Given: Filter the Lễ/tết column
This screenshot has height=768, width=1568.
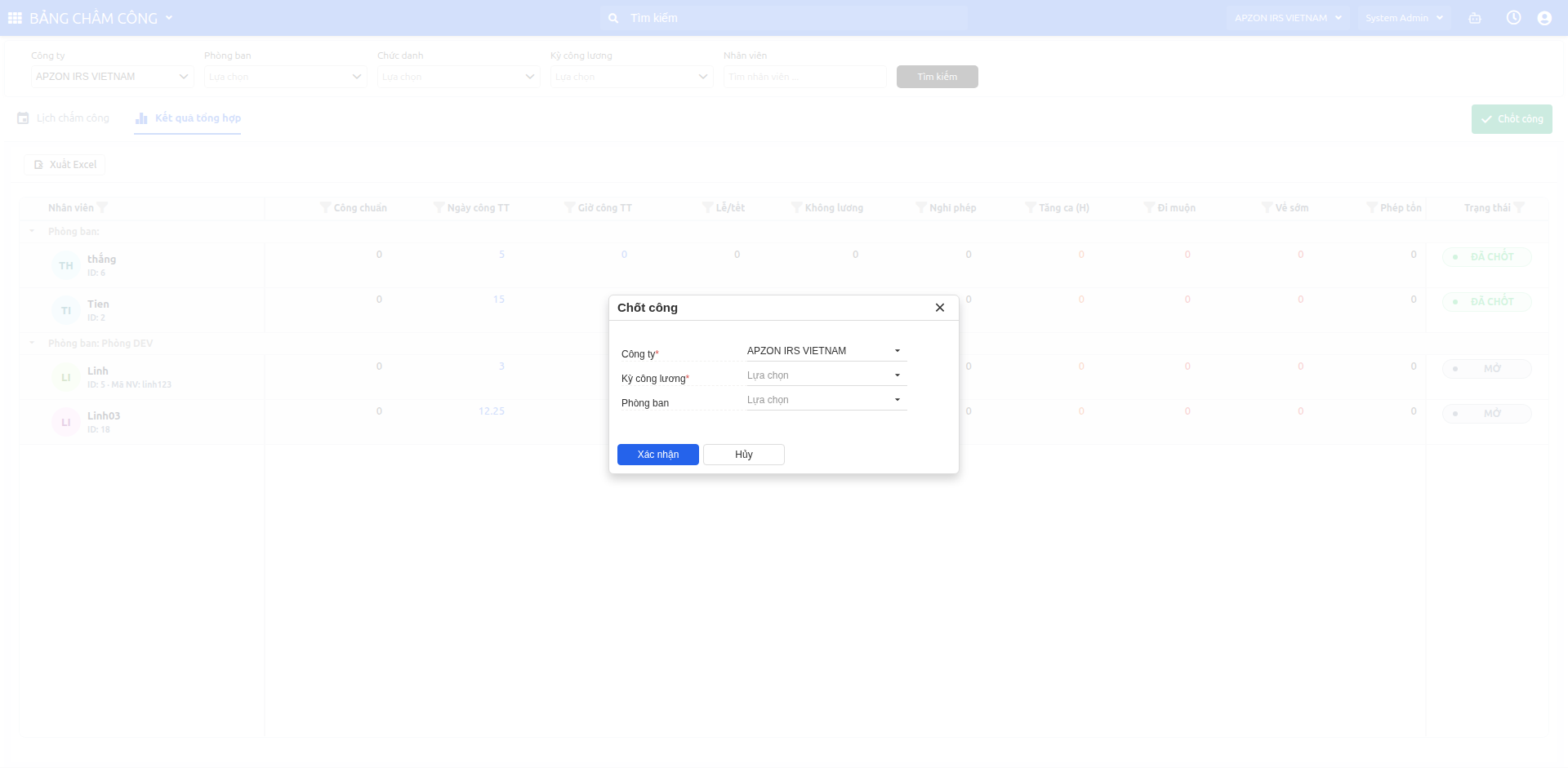Looking at the screenshot, I should 708,207.
